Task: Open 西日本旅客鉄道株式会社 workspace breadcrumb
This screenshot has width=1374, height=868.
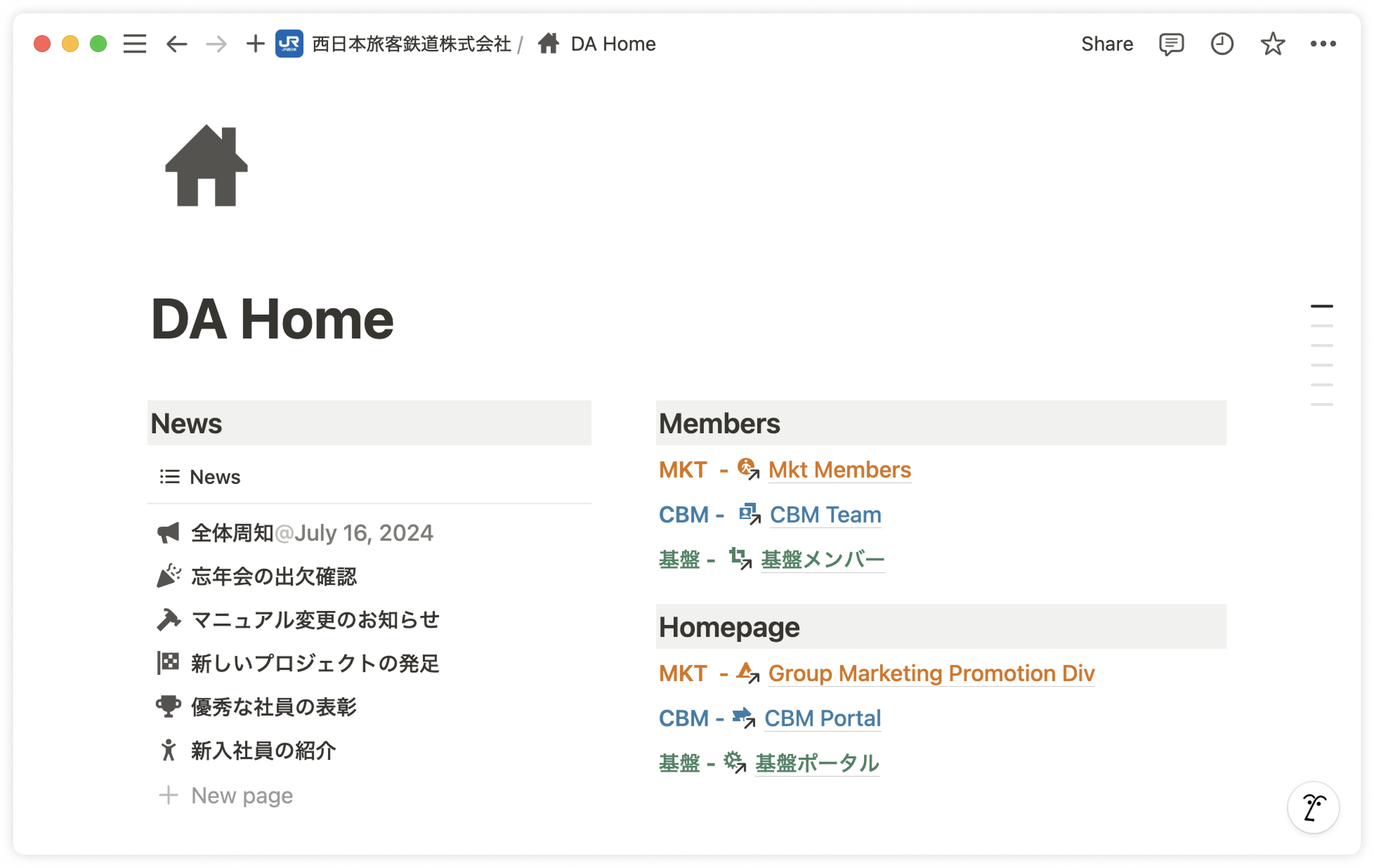Action: pyautogui.click(x=411, y=44)
